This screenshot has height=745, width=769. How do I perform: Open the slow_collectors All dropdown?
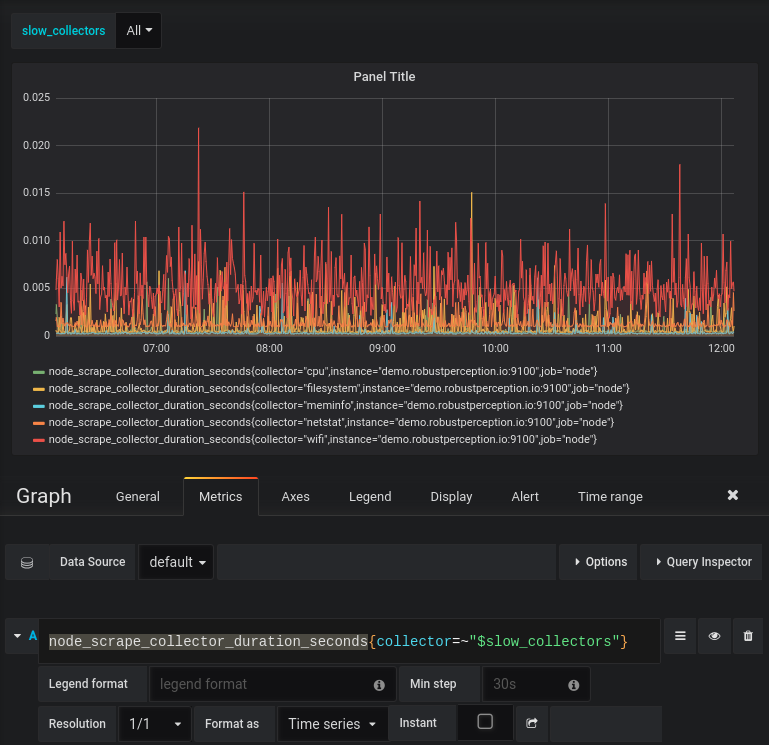[x=139, y=30]
